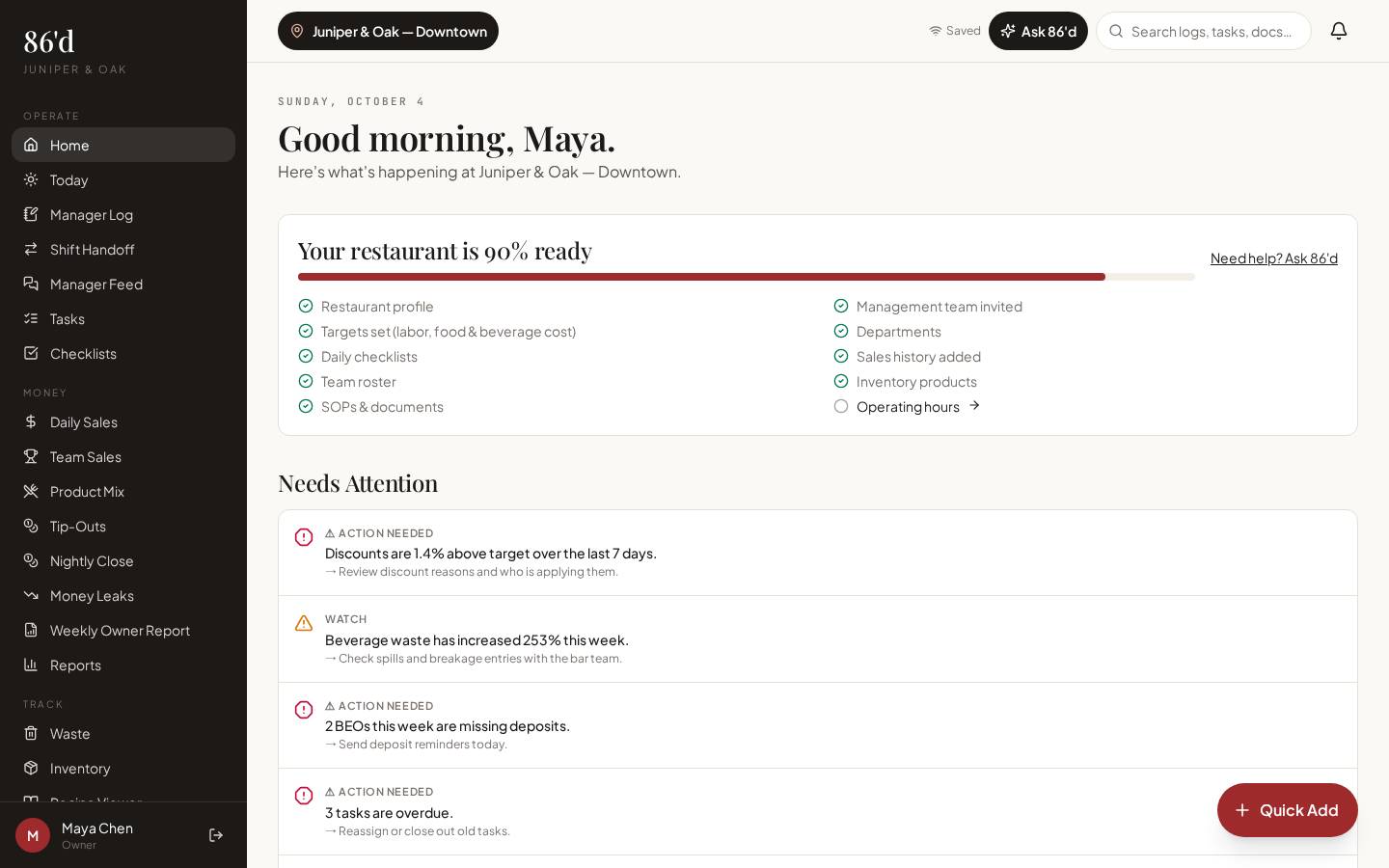
Task: Open the 2 BEOs missing deposits alert
Action: [818, 725]
